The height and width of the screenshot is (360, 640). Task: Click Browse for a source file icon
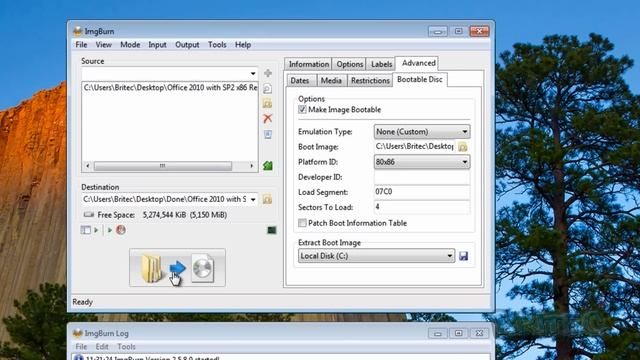268,88
